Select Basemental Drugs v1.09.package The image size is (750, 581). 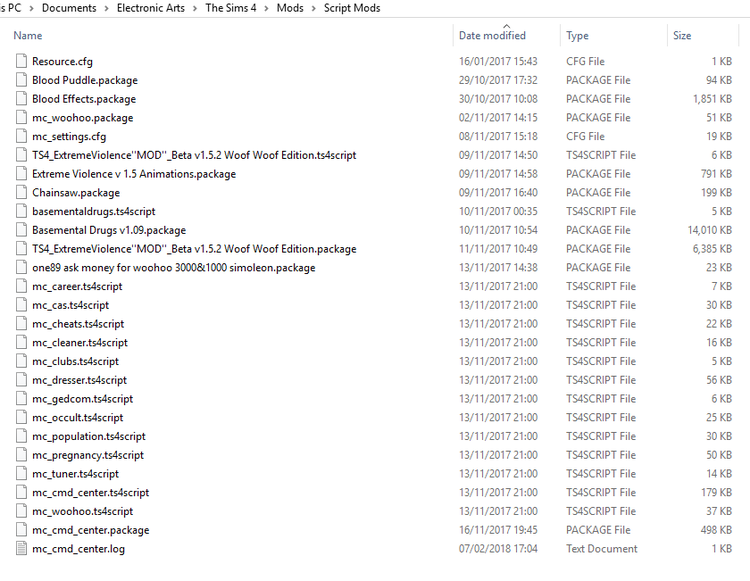tap(109, 230)
